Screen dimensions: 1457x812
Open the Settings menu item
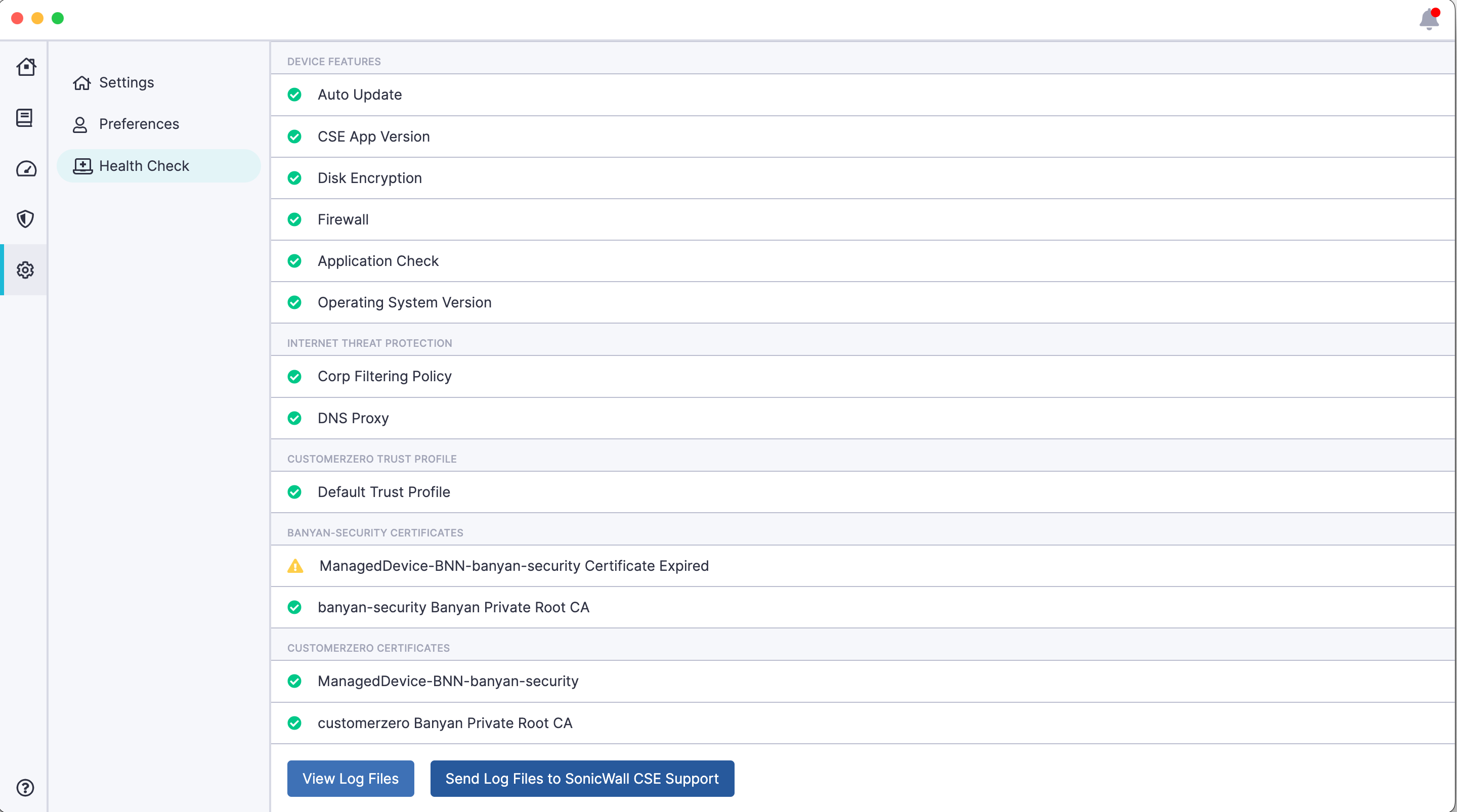126,82
